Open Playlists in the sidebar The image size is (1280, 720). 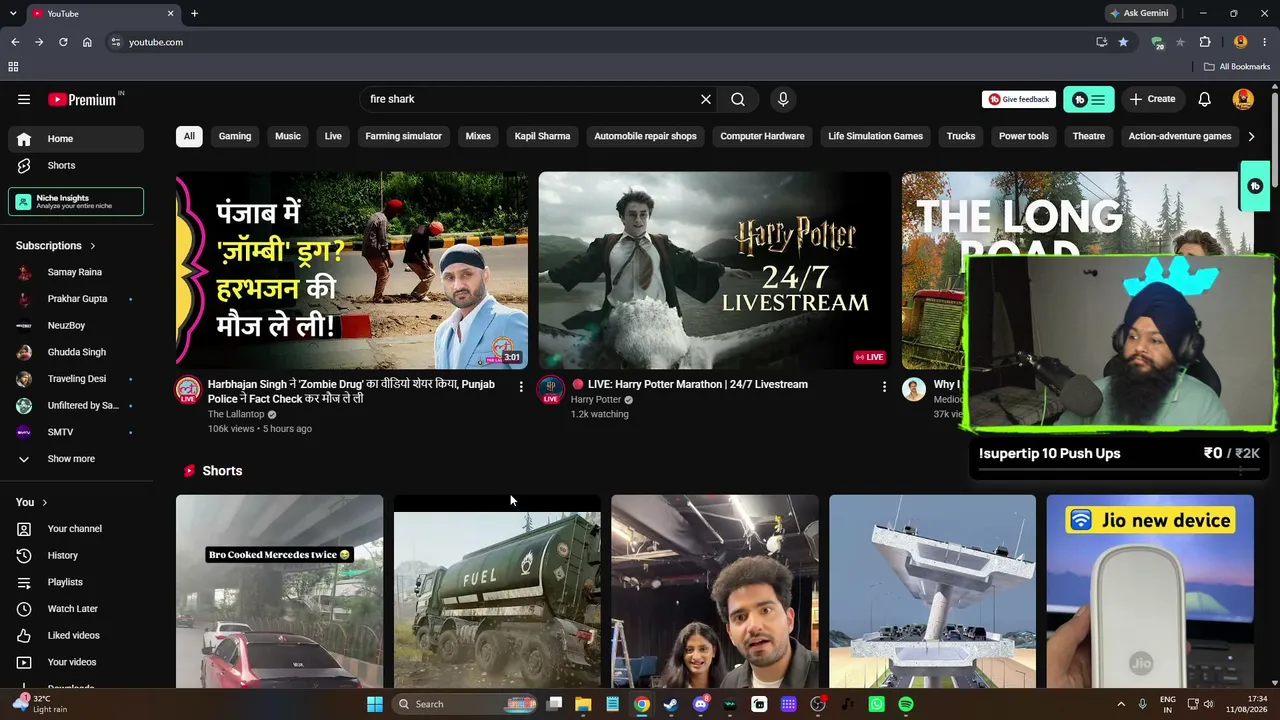coord(76,582)
